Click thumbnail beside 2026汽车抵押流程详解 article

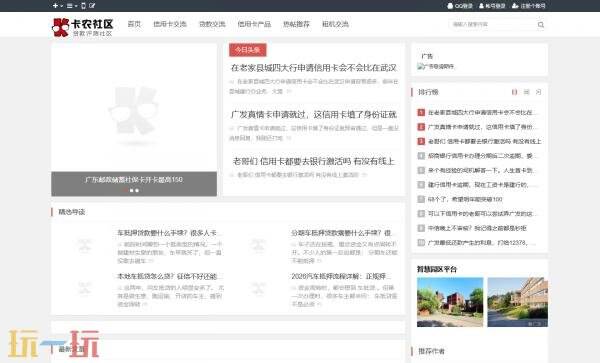click(258, 289)
